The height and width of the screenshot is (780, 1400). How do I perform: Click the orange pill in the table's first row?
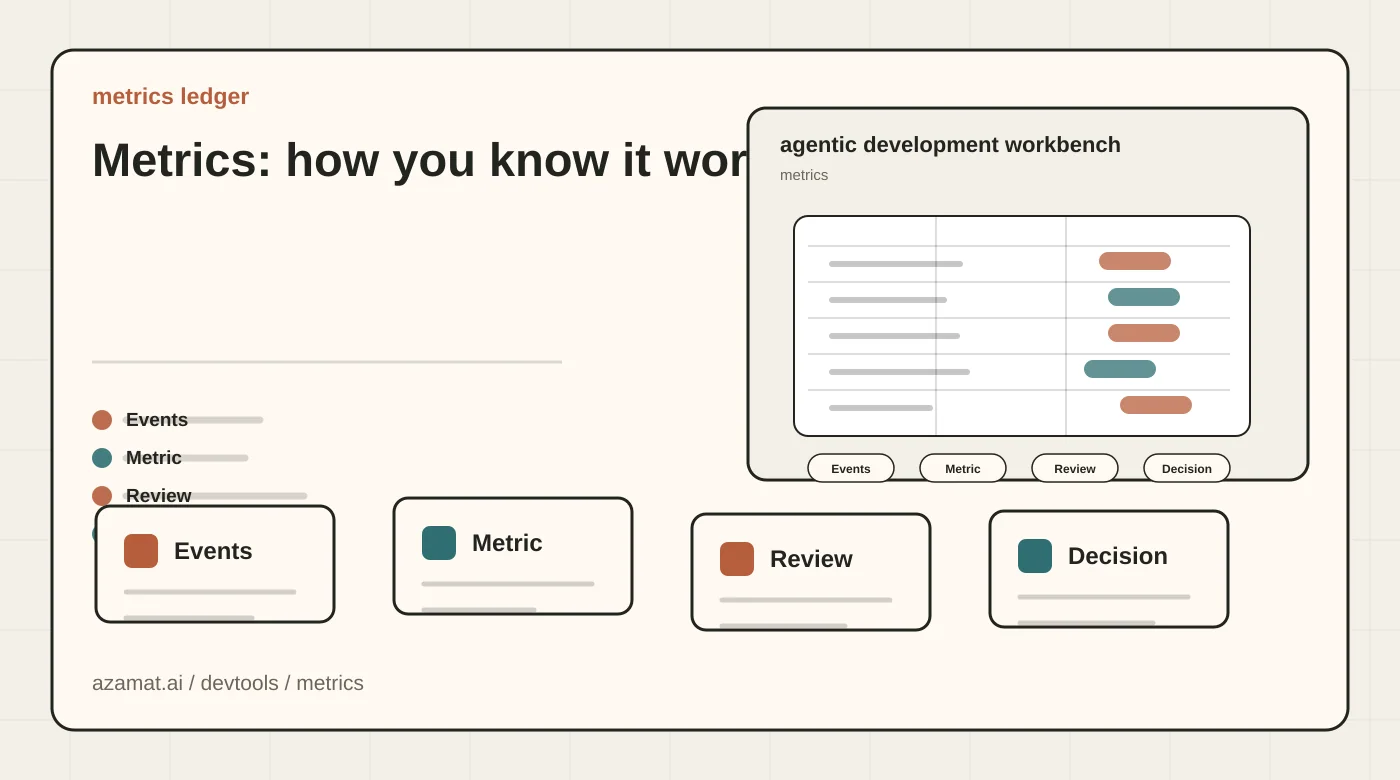tap(1135, 261)
